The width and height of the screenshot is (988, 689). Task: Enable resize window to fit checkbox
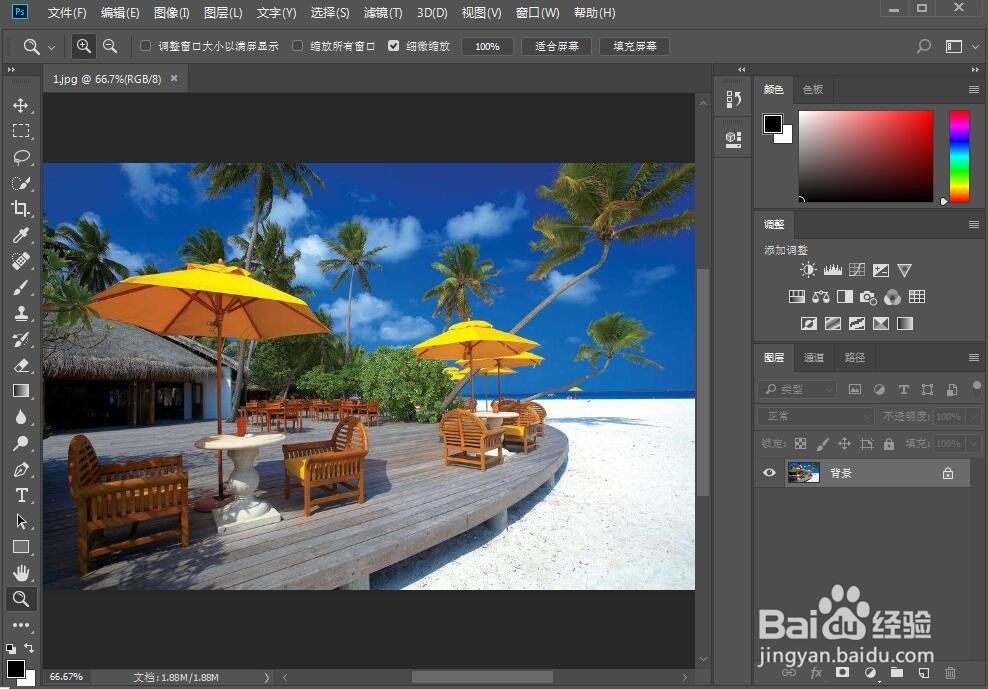point(146,46)
